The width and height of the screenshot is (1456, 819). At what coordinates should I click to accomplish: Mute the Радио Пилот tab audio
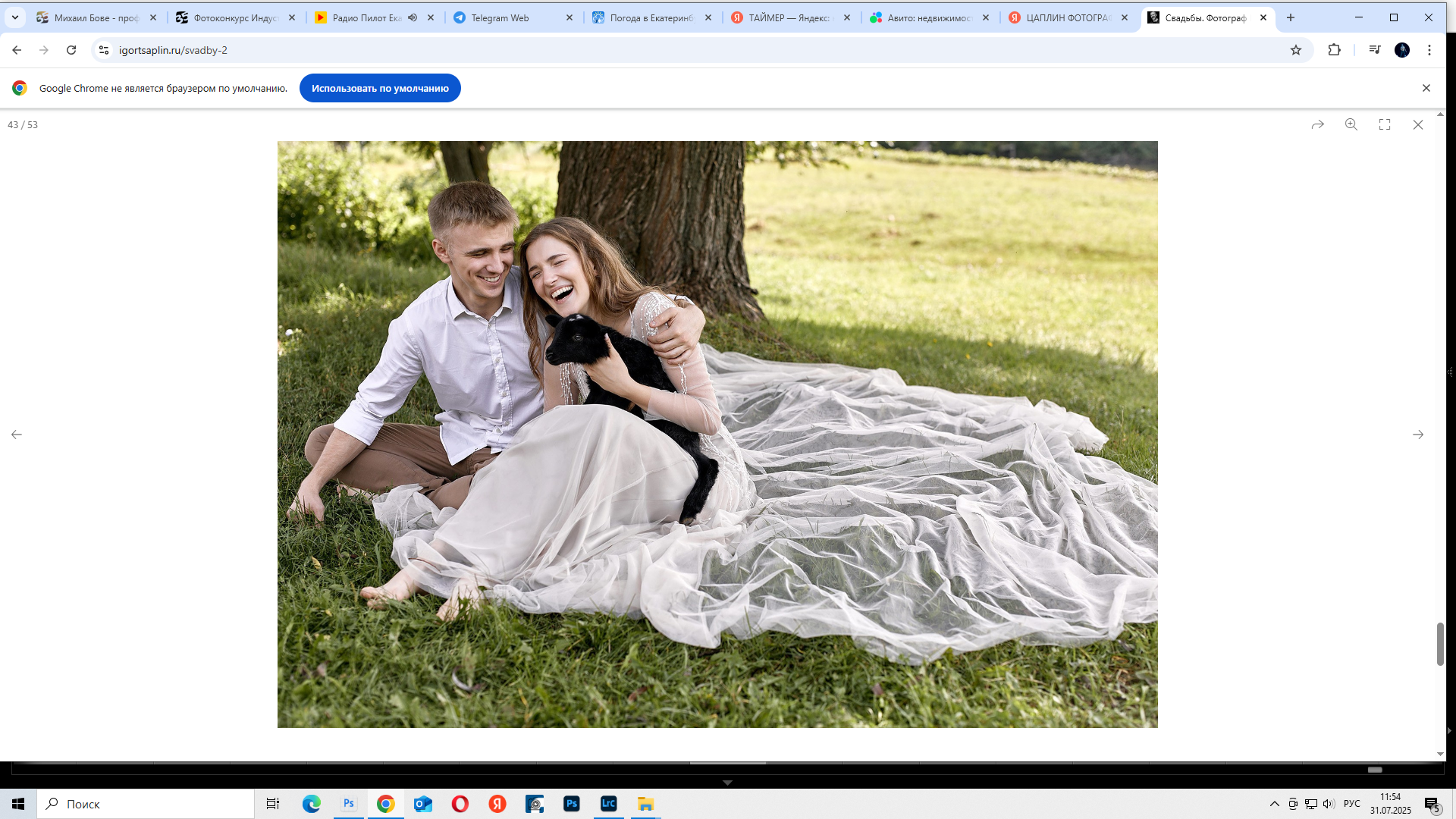point(413,17)
